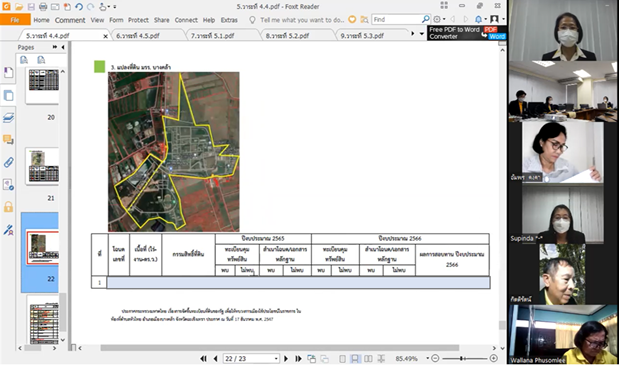Open the Attachments paperclip panel
This screenshot has width=619, height=365.
[8, 162]
